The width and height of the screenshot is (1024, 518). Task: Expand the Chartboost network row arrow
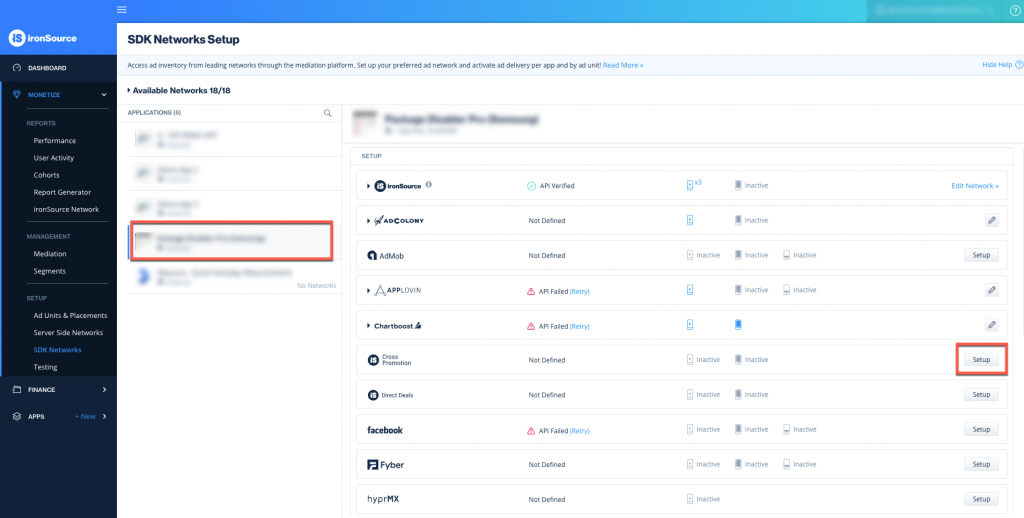pos(369,325)
